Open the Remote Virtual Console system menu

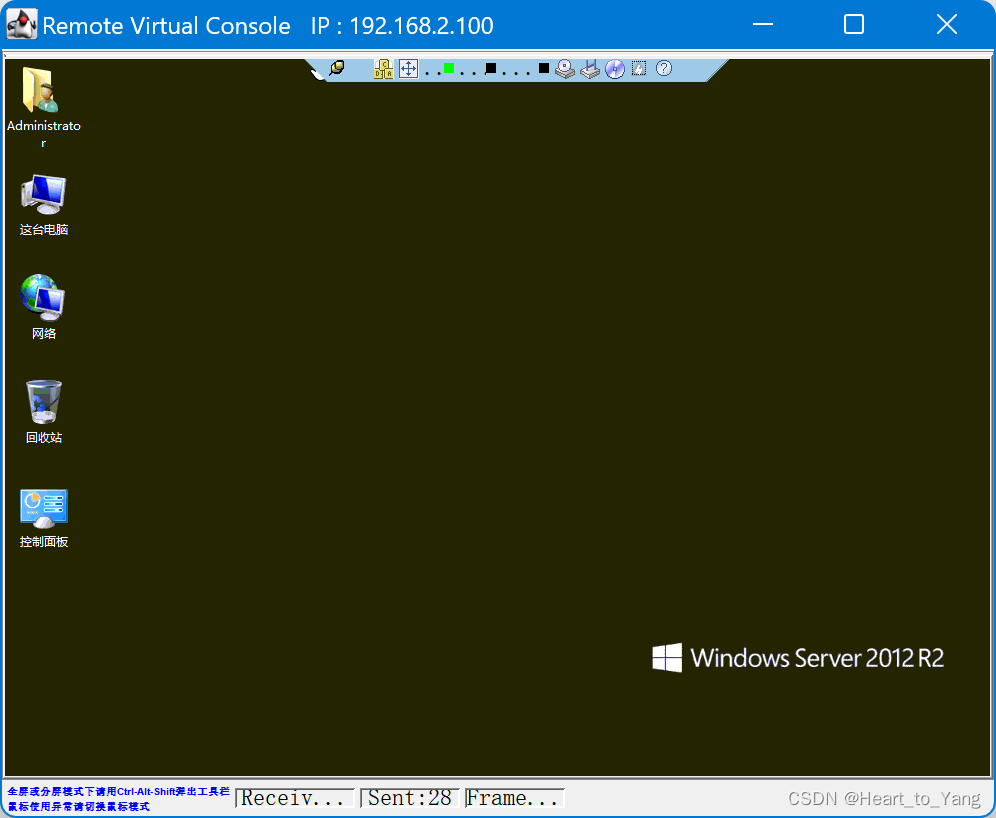[20, 23]
